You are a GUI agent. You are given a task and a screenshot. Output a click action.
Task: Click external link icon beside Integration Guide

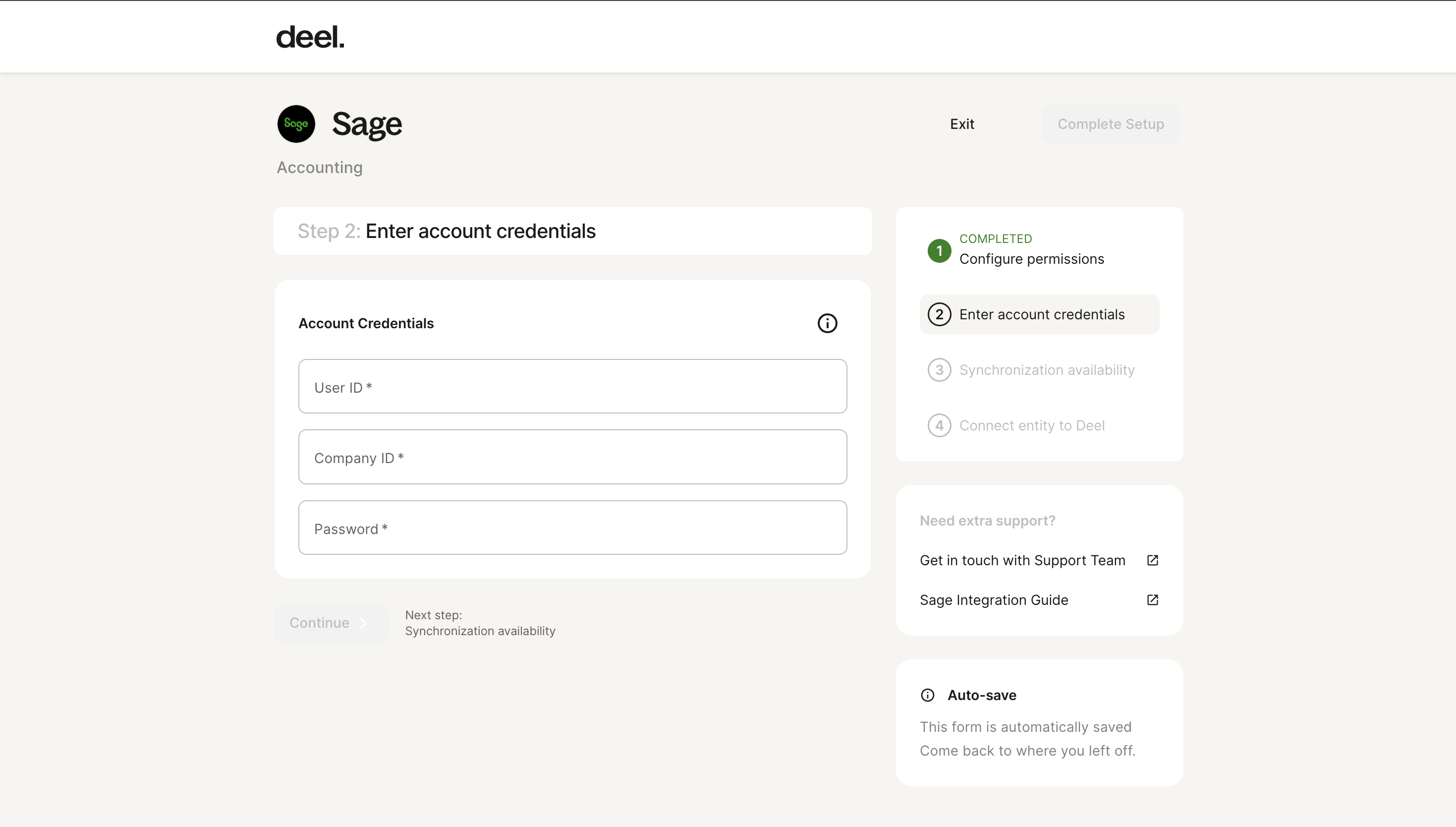[1152, 600]
